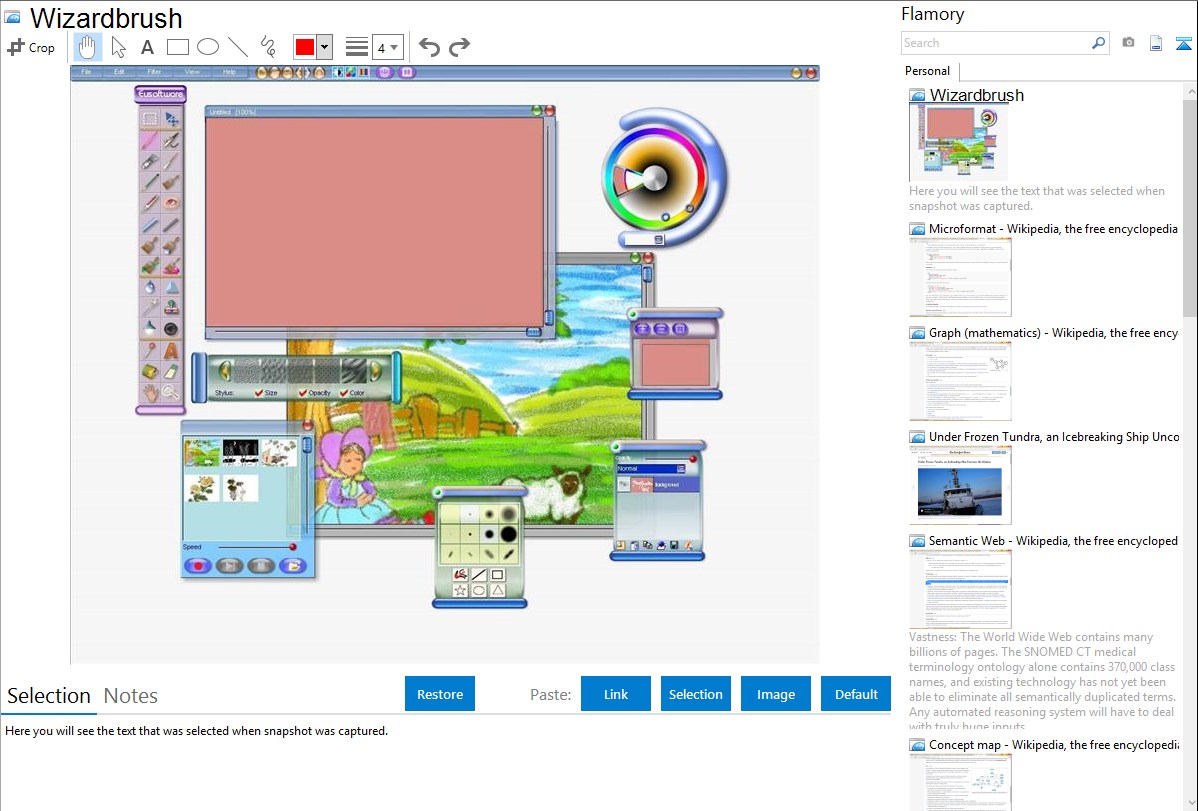Open the red color dropdown arrow
The image size is (1198, 811).
click(324, 47)
